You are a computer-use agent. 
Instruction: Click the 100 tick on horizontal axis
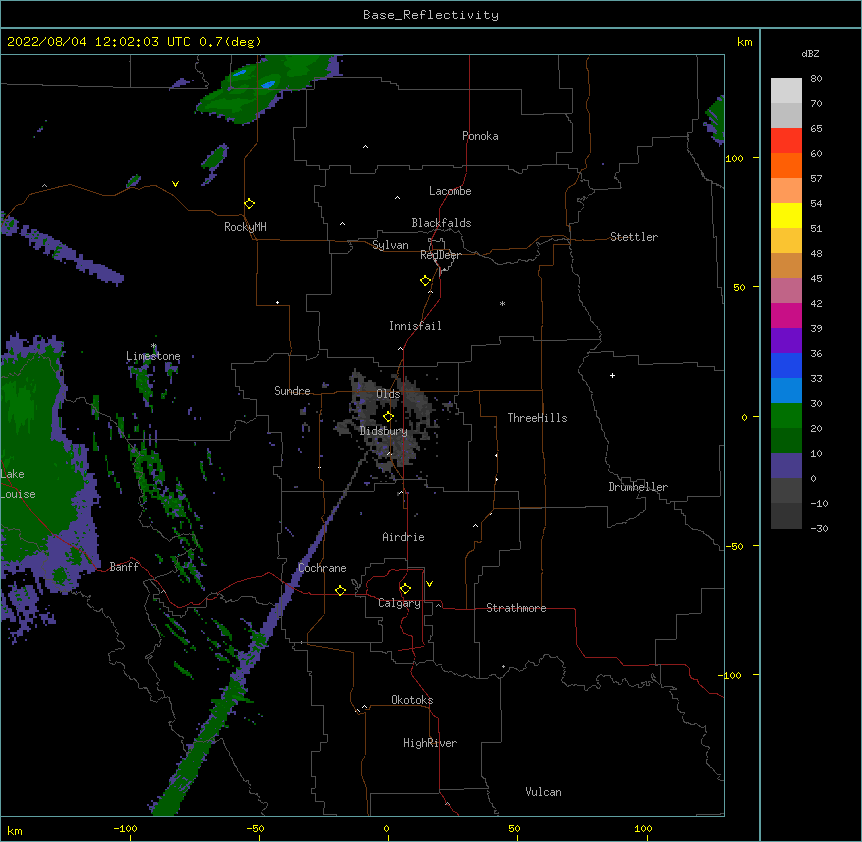click(643, 828)
